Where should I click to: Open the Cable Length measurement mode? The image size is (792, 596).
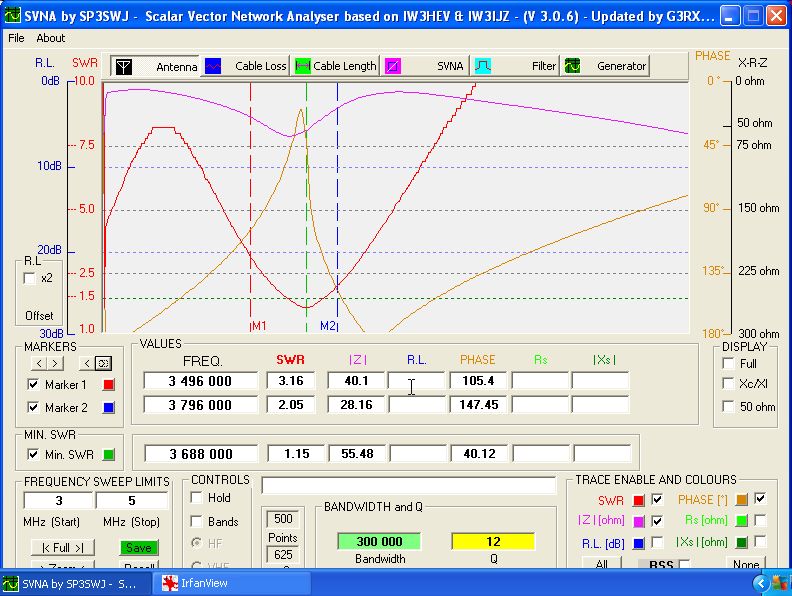point(336,66)
